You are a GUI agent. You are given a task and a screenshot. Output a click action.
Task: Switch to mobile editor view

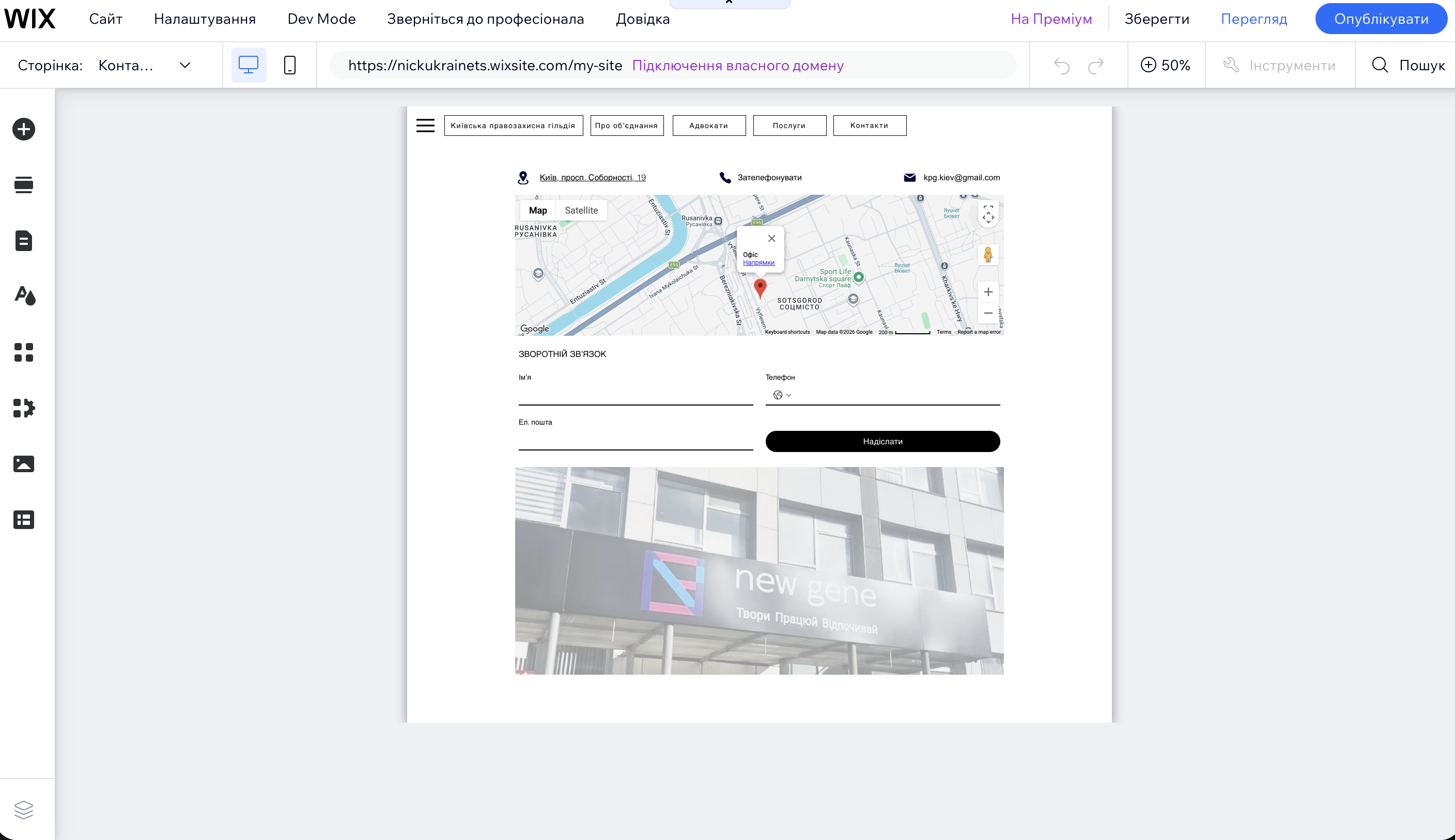290,65
